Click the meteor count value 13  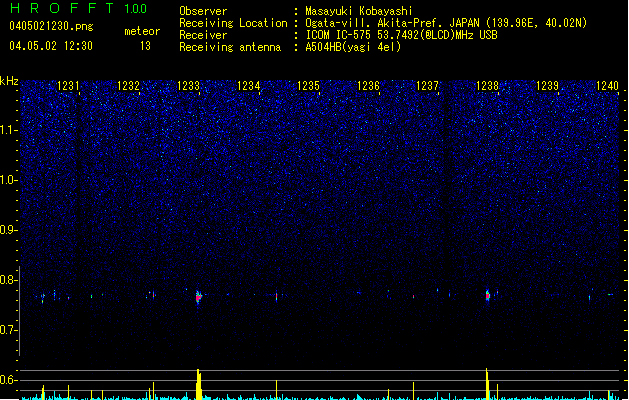click(x=145, y=46)
